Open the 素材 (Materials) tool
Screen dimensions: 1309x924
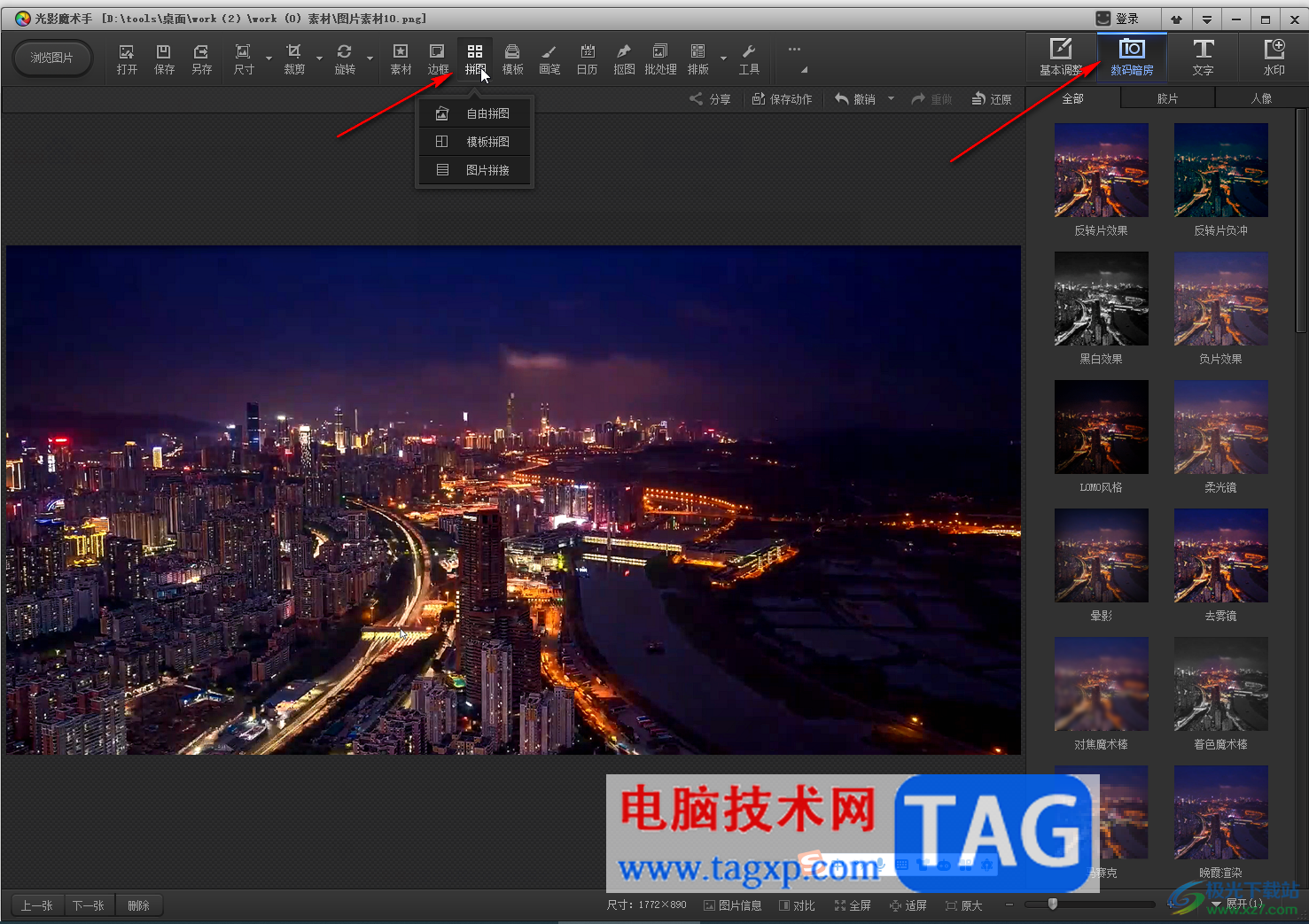coord(401,58)
